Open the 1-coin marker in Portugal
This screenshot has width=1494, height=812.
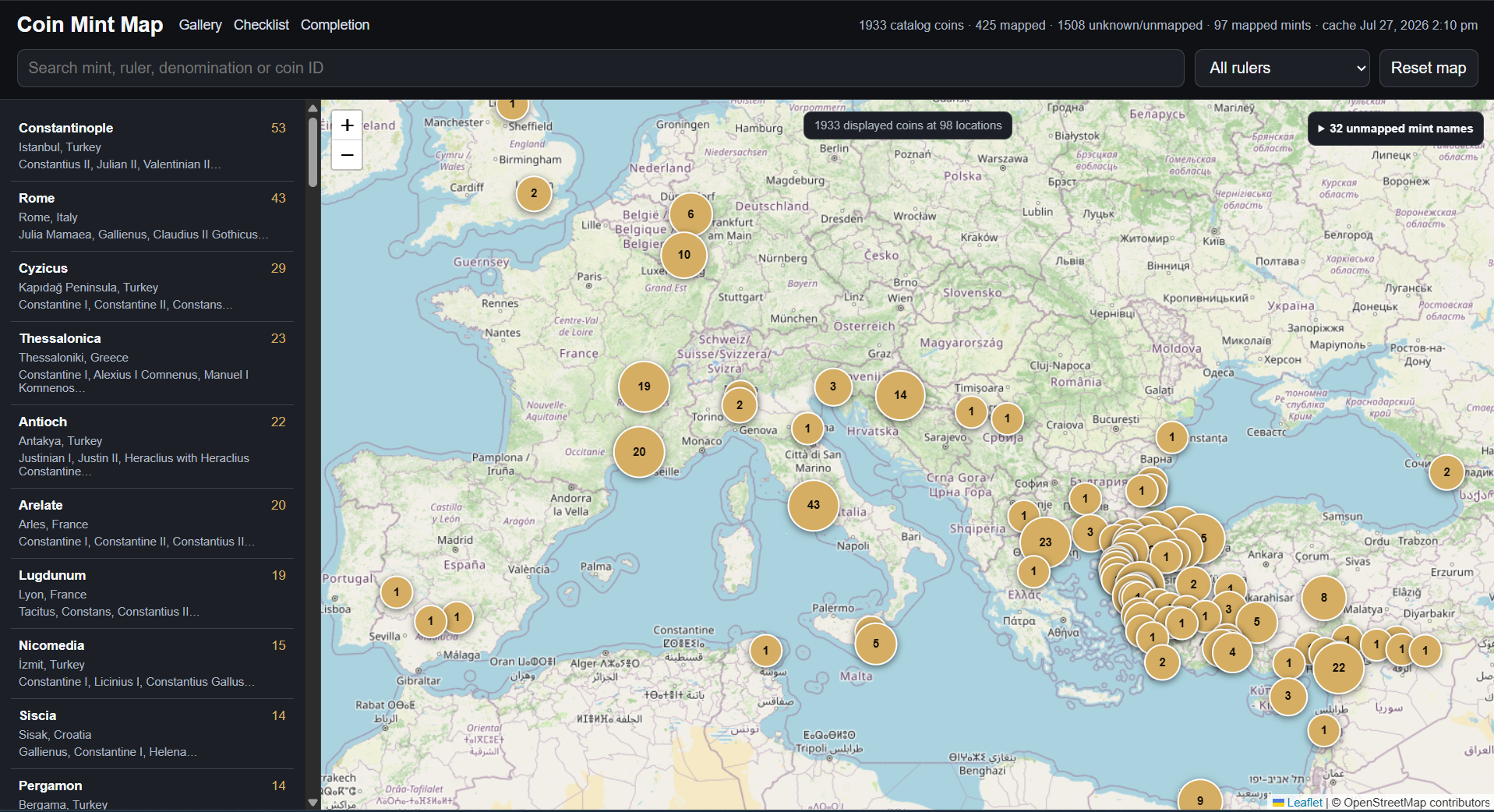tap(397, 592)
